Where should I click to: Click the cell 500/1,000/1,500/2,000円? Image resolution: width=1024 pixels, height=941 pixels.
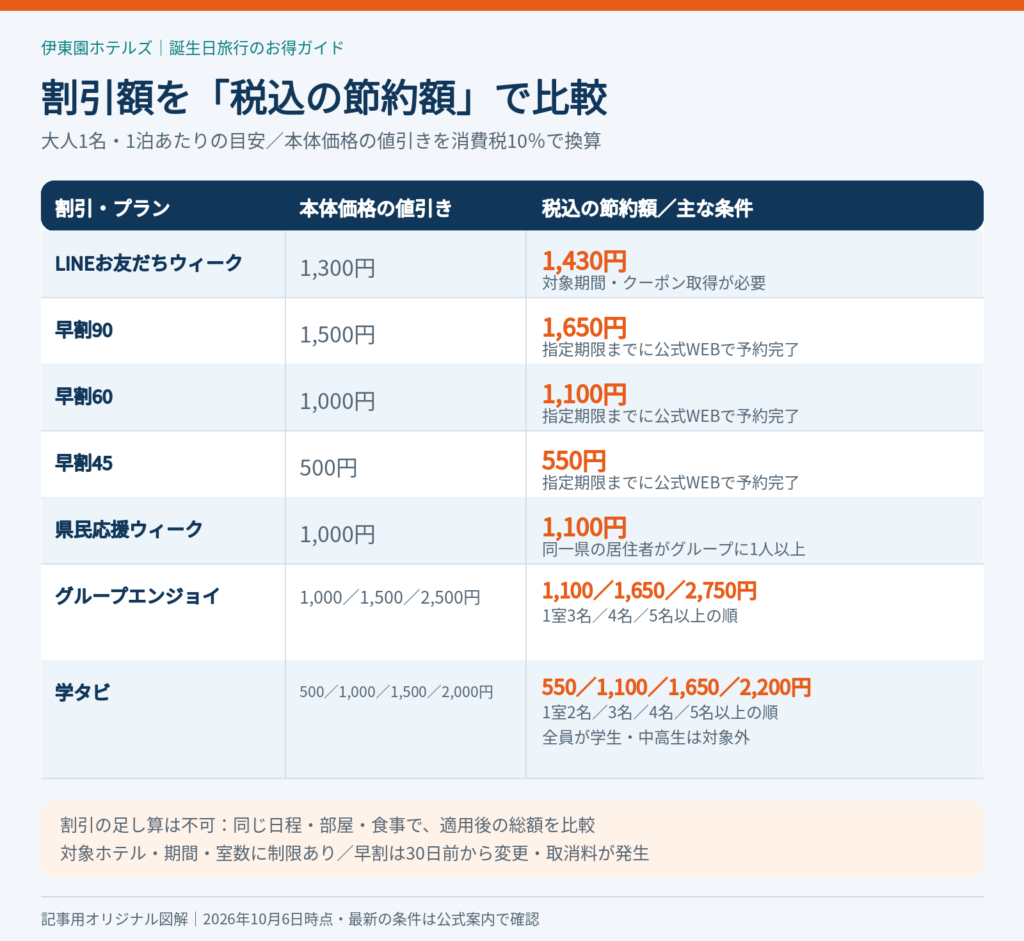click(x=396, y=692)
